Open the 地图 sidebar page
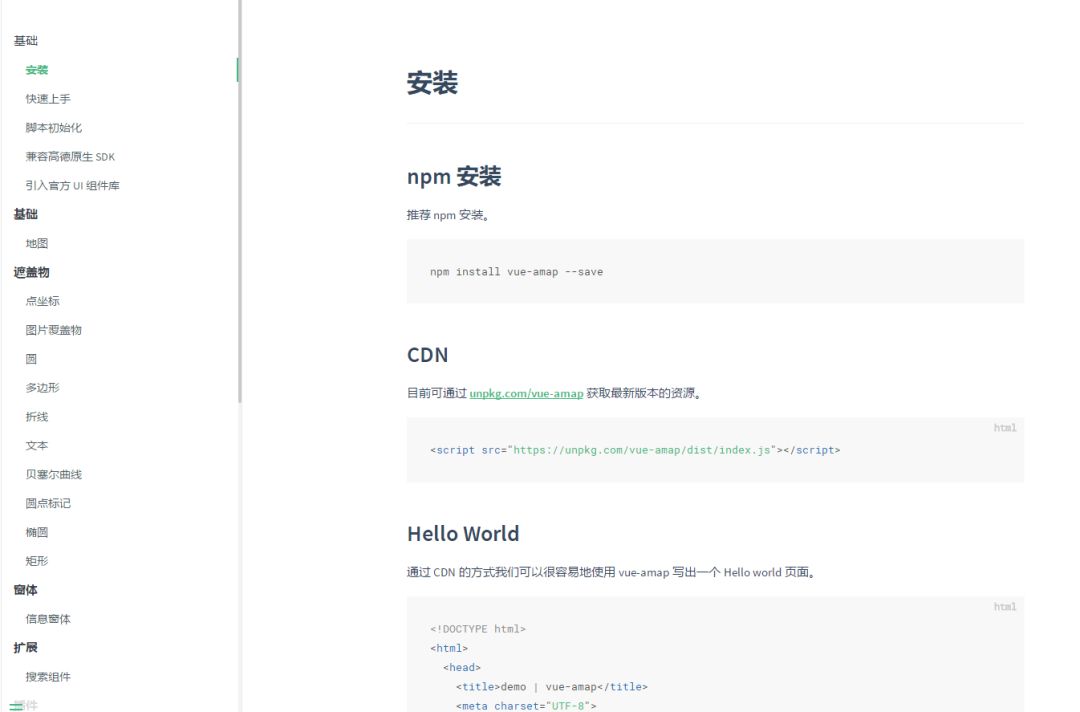The image size is (1080, 712). click(37, 244)
